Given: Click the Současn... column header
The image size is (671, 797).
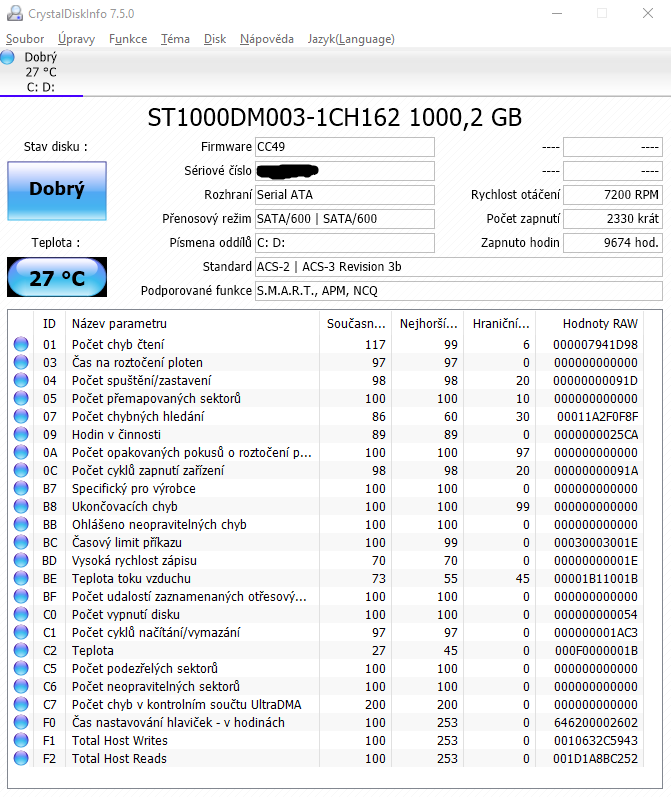Looking at the screenshot, I should click(356, 324).
